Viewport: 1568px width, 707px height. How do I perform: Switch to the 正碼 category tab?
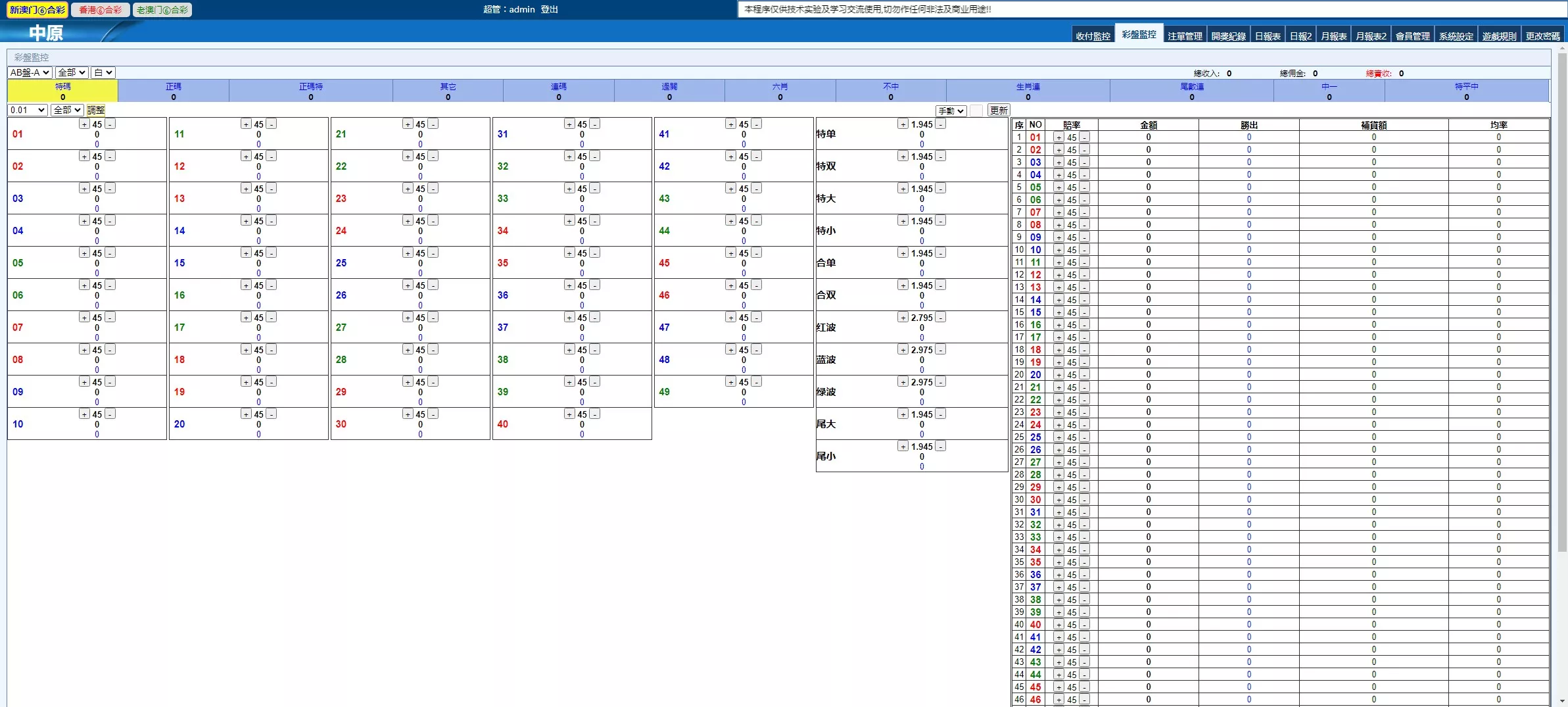point(174,91)
